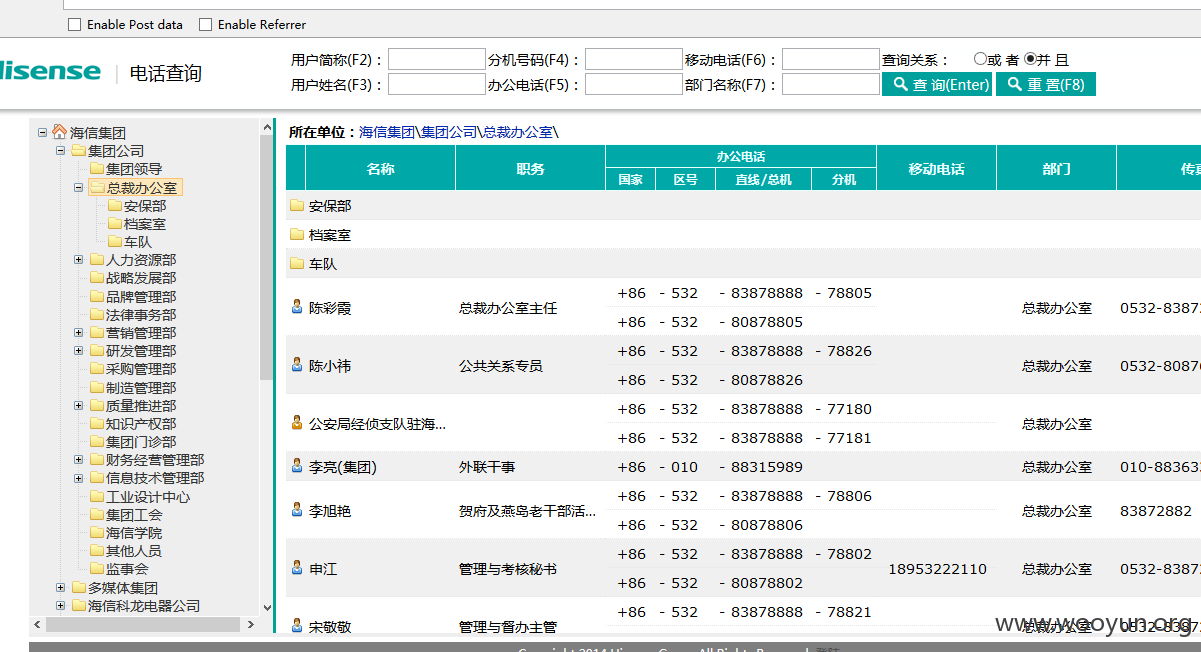Open 总裁办公室 in the breadcrumb path
1201x652 pixels.
point(518,132)
